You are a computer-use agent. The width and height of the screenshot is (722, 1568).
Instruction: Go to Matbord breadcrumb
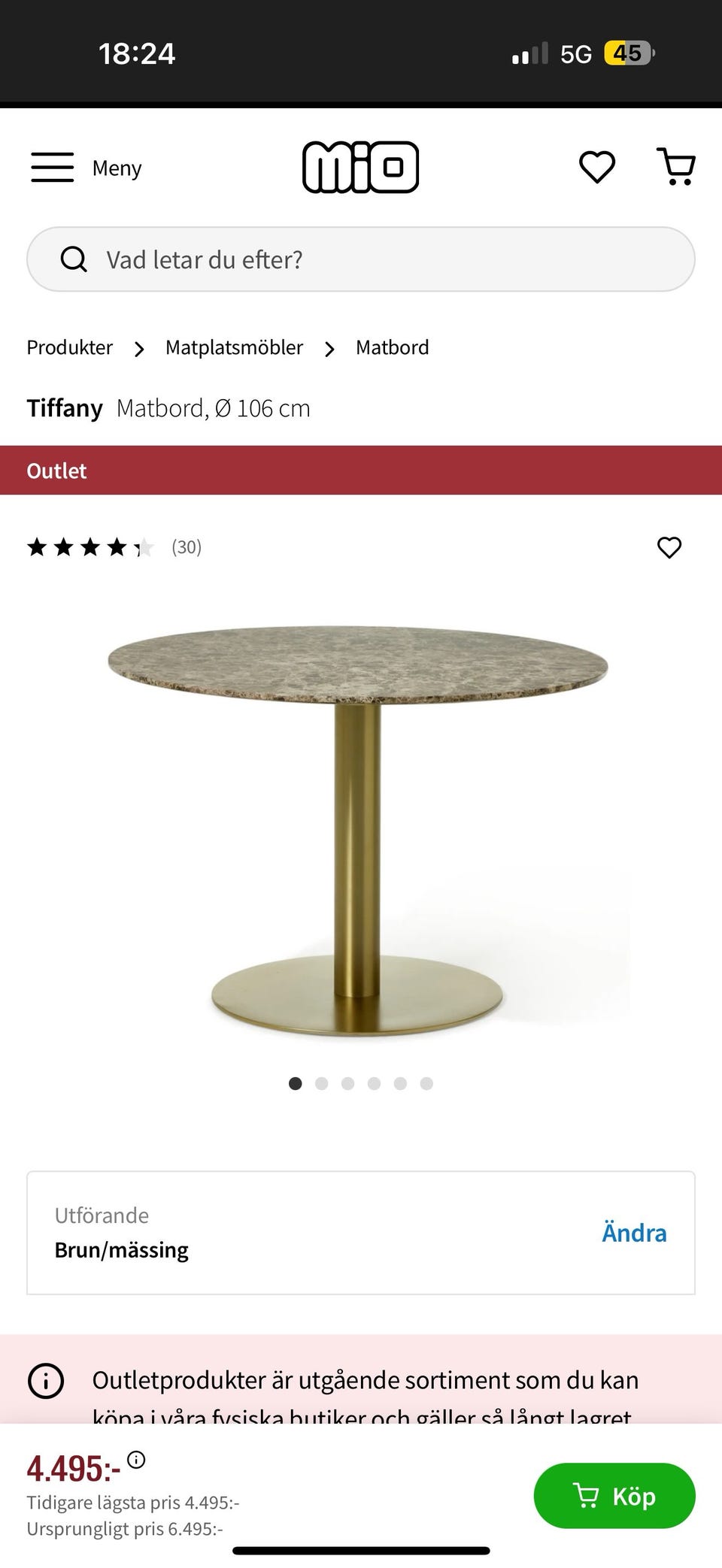(393, 347)
